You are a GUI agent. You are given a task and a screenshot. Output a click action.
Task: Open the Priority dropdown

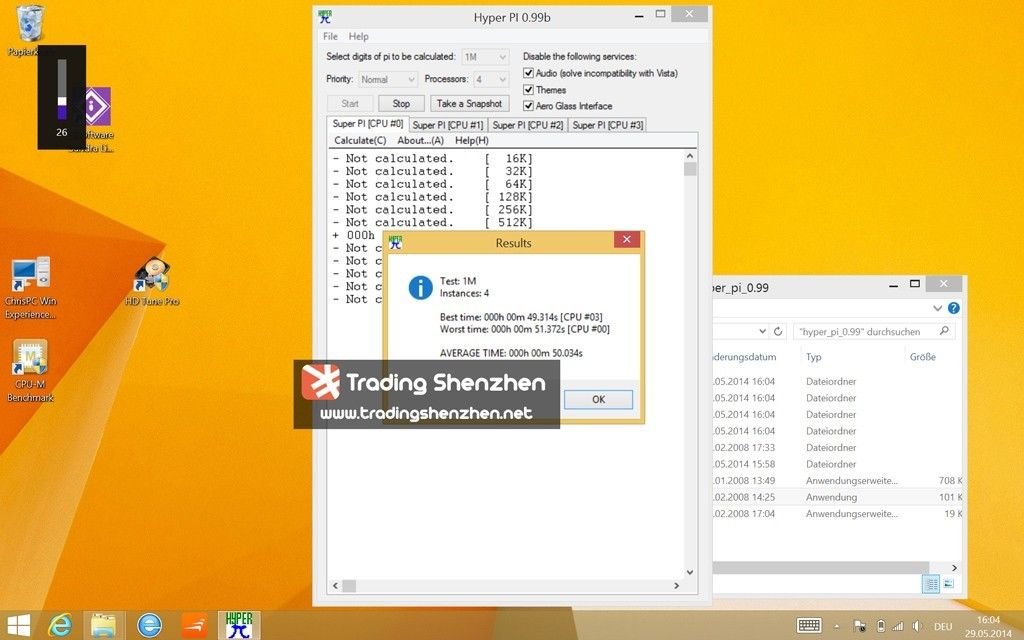[x=388, y=80]
